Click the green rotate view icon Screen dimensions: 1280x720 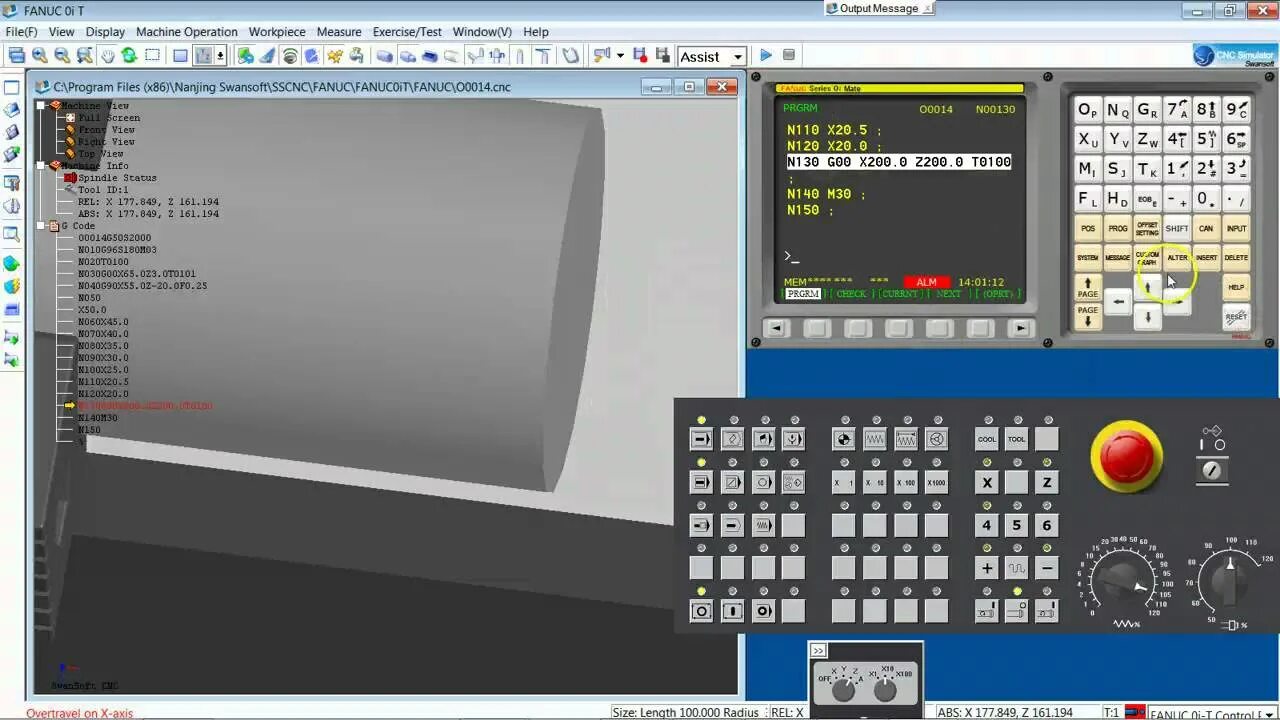(x=129, y=56)
